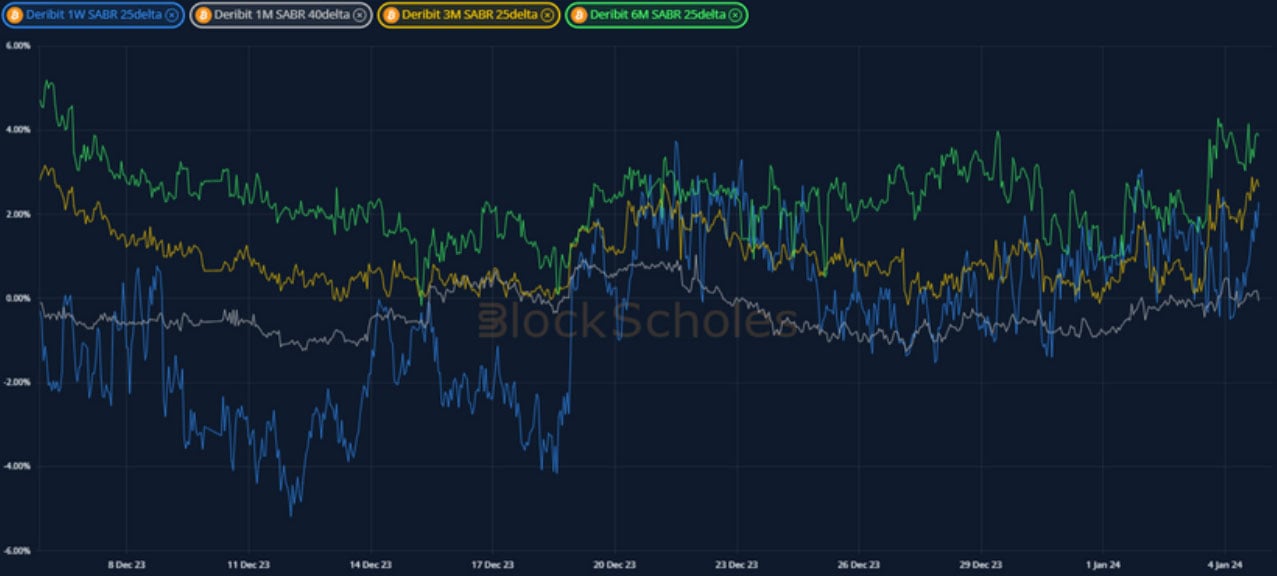Select the blue Deribit 1W SABR 25delta label
This screenshot has height=576, width=1277.
pyautogui.click(x=93, y=15)
